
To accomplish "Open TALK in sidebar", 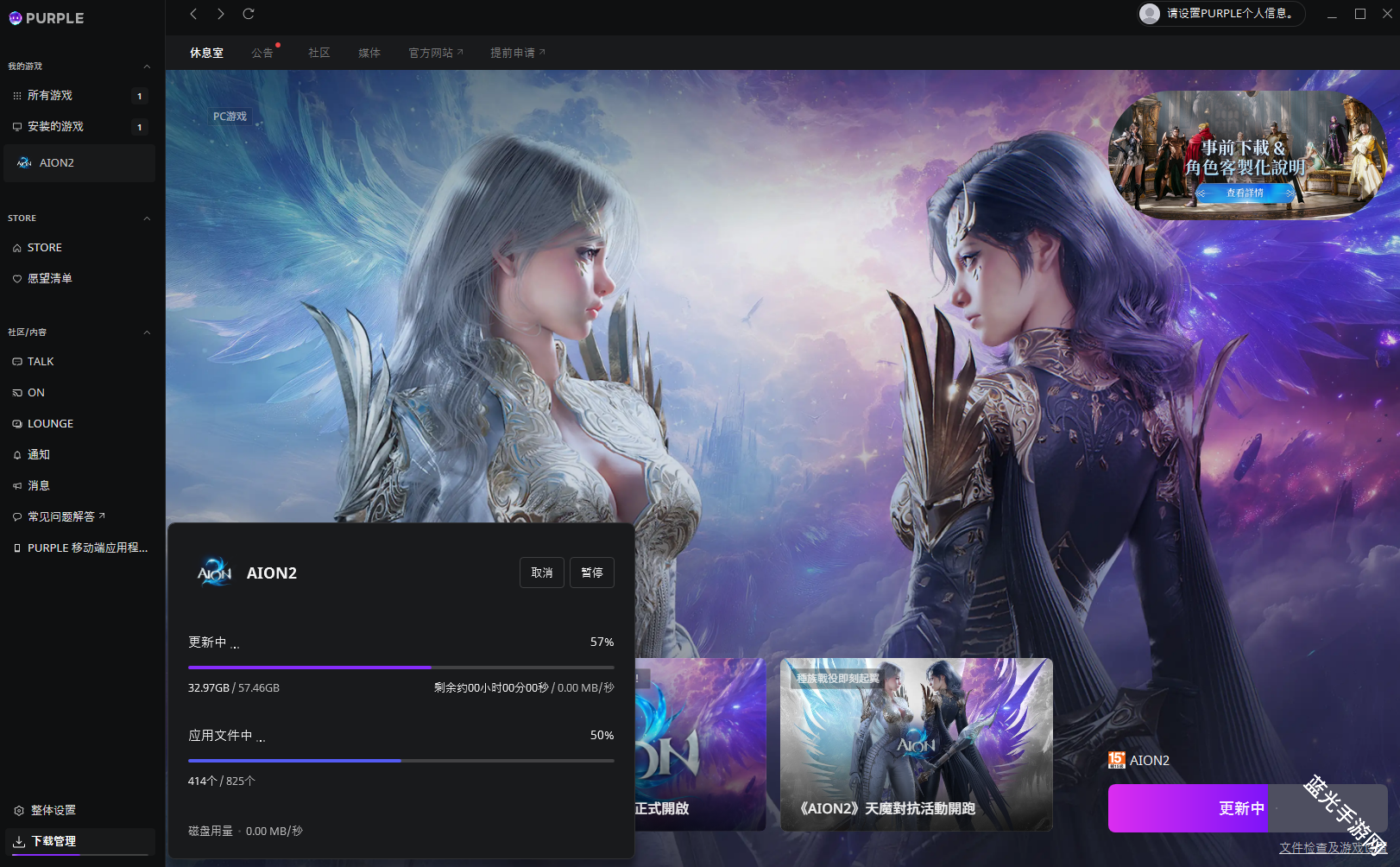I will [41, 362].
